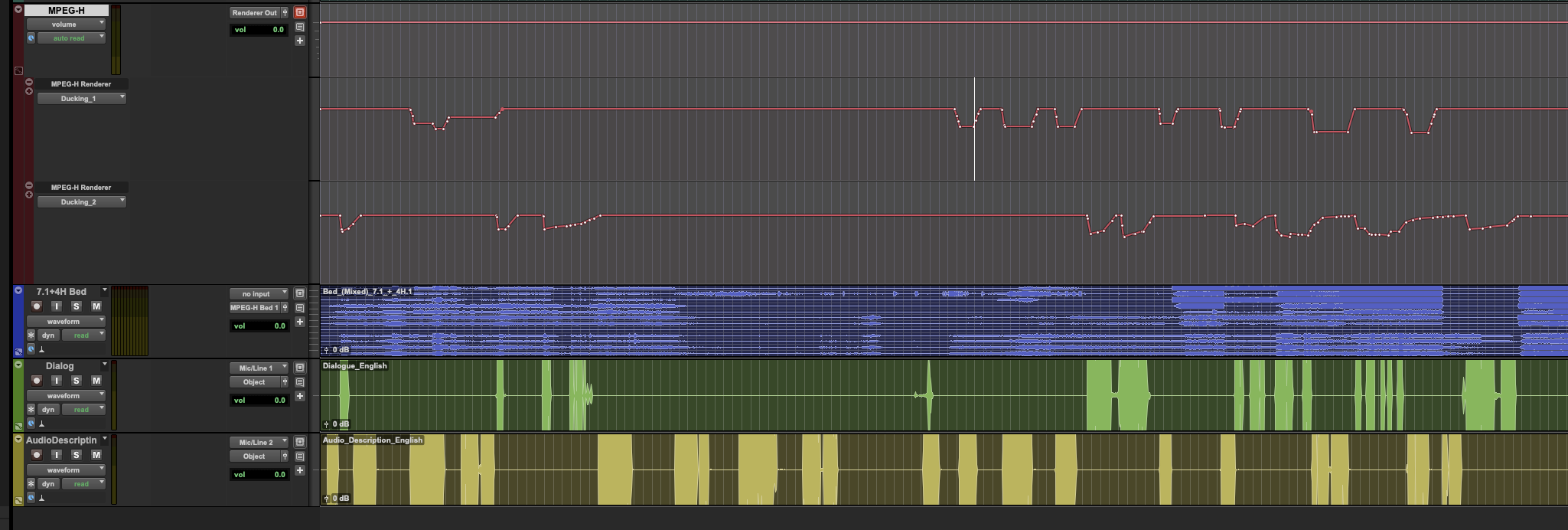Click freeze snowflake icon on Dialog track

(31, 409)
